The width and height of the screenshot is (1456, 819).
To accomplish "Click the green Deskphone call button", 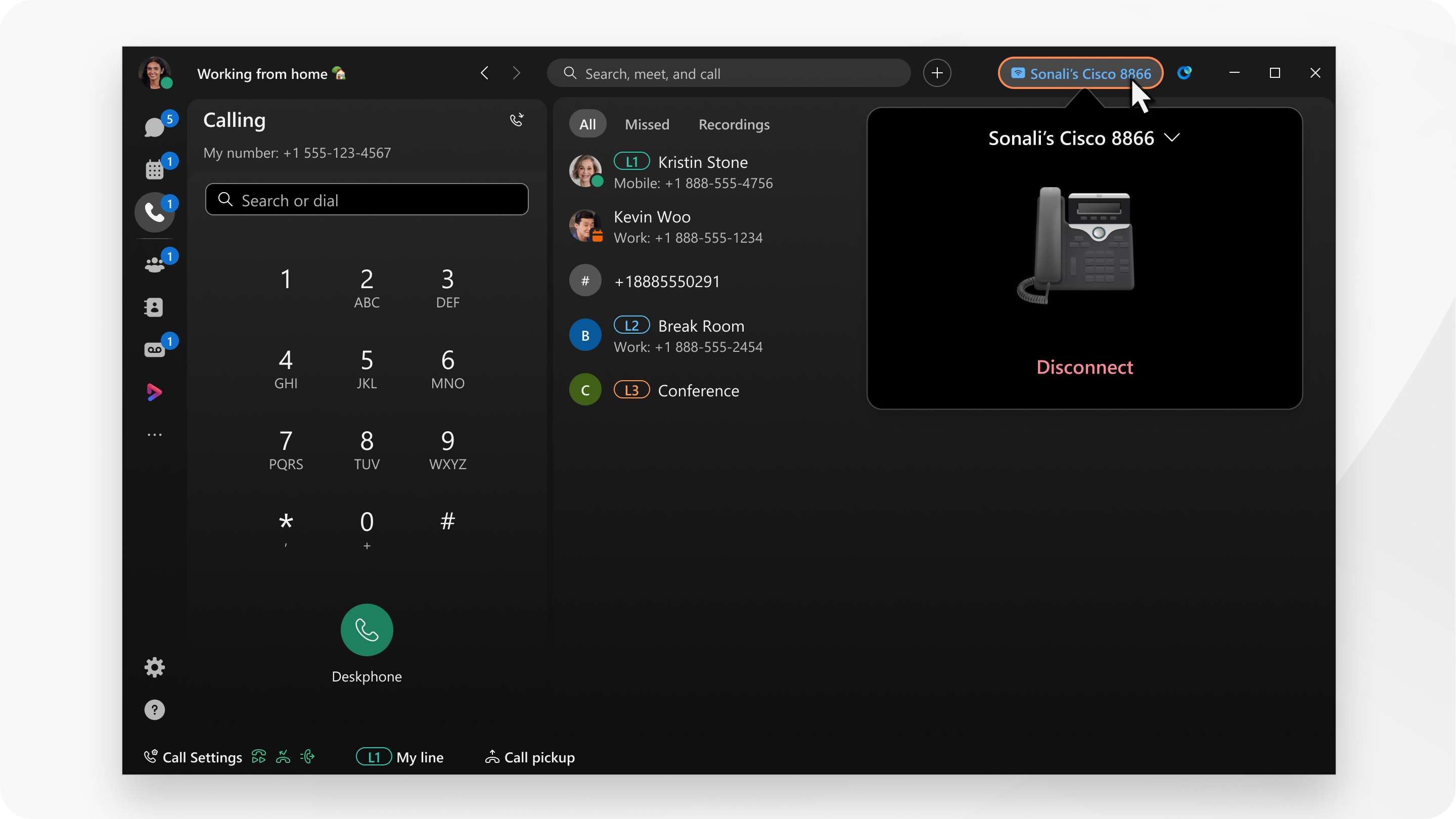I will pos(367,629).
